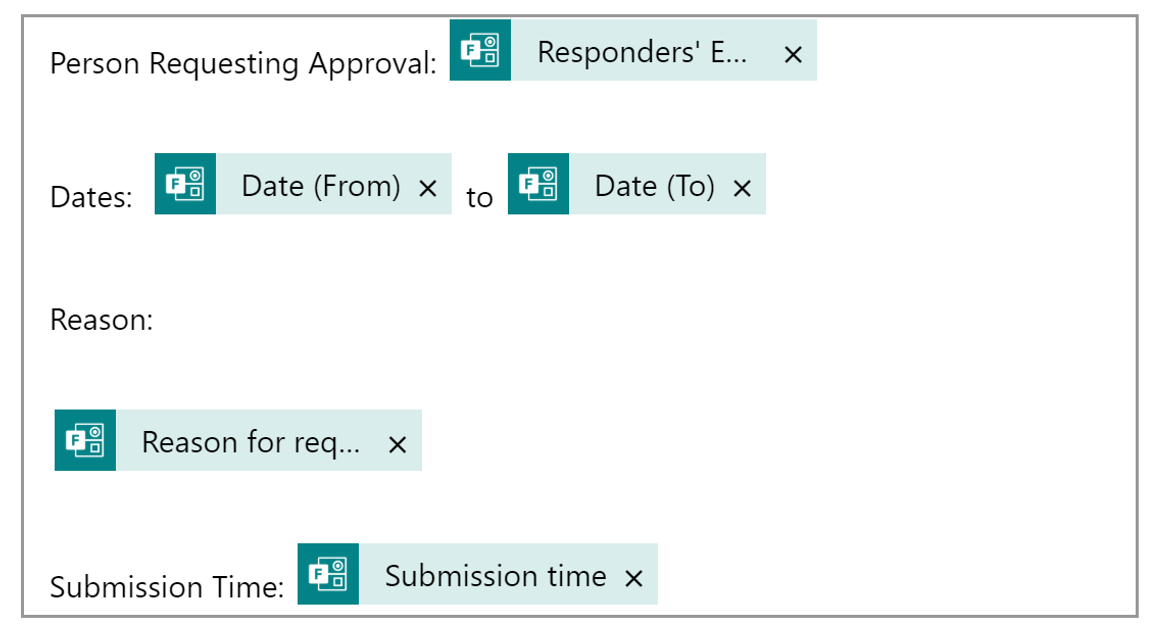Screen dimensions: 1150x634
Task: Remove the Submission time token
Action: click(634, 578)
